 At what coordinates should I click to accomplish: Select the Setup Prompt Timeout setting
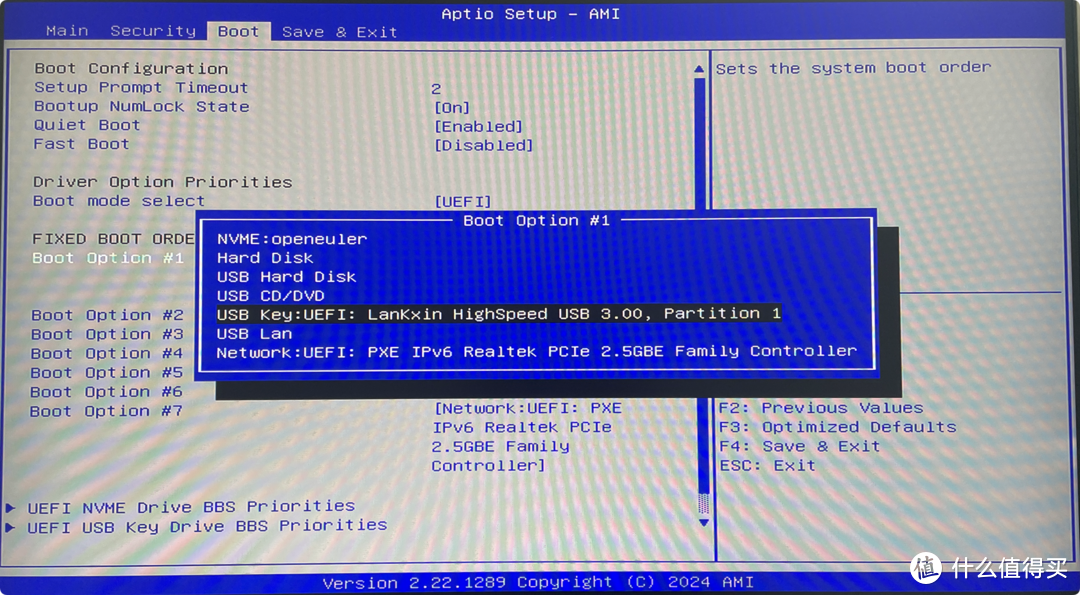(x=141, y=88)
